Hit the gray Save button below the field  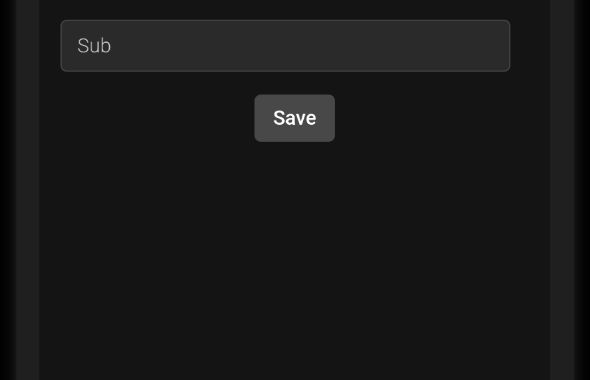(x=294, y=118)
